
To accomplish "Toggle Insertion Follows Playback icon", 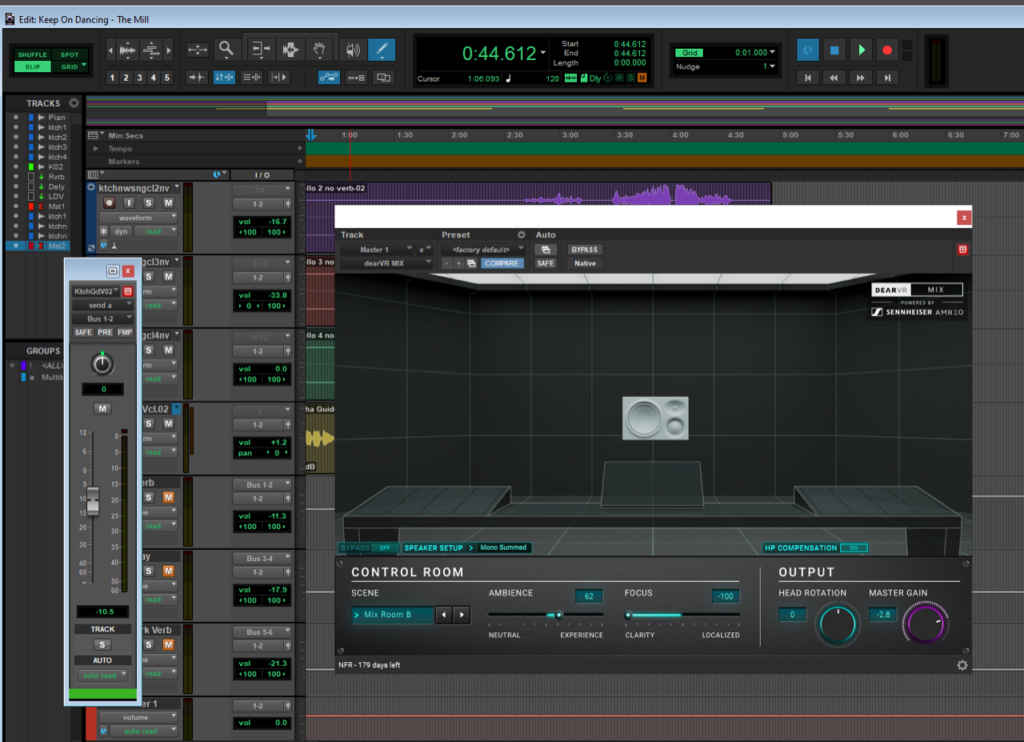I will [279, 77].
